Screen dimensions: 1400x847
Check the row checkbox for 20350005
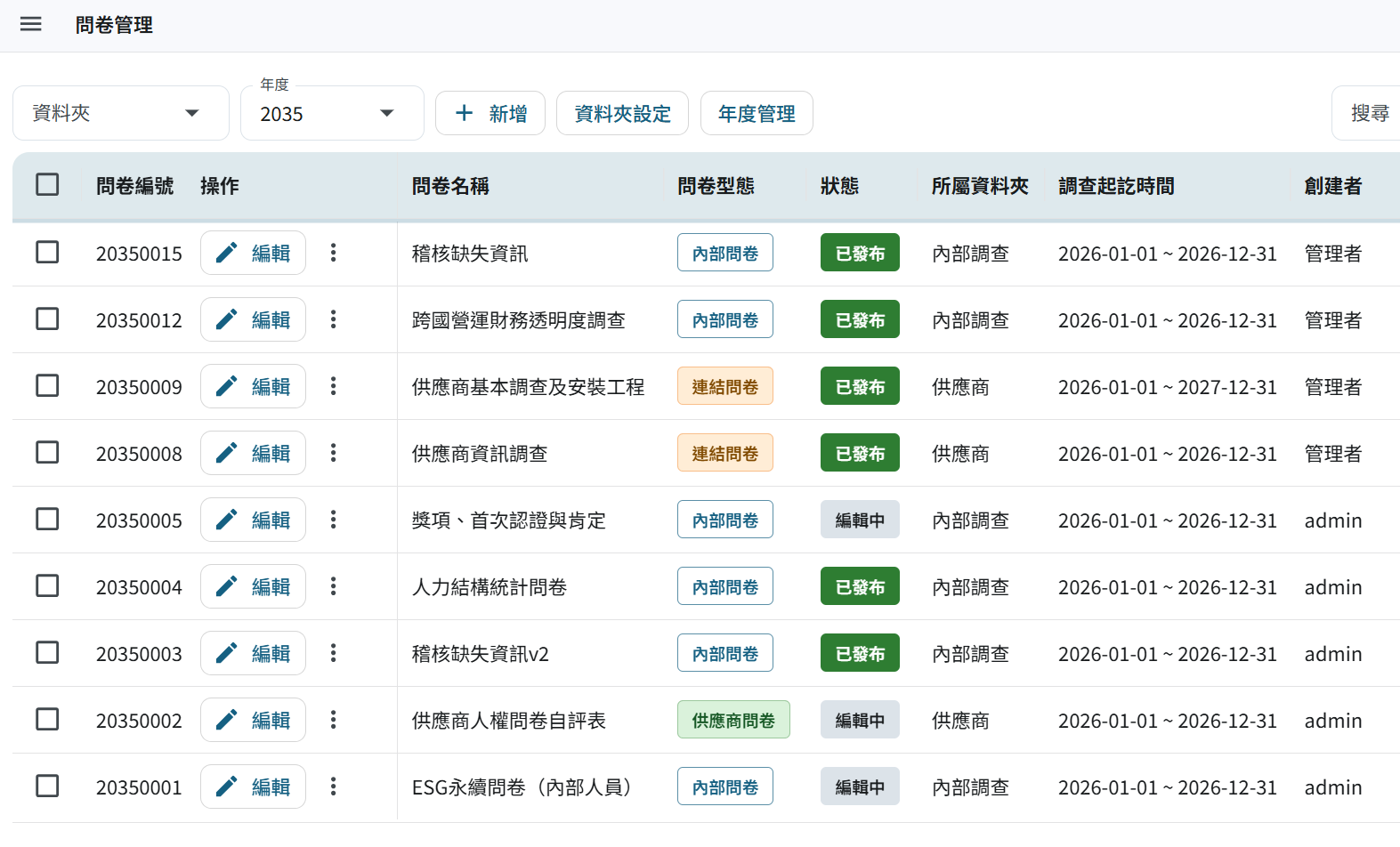click(47, 519)
